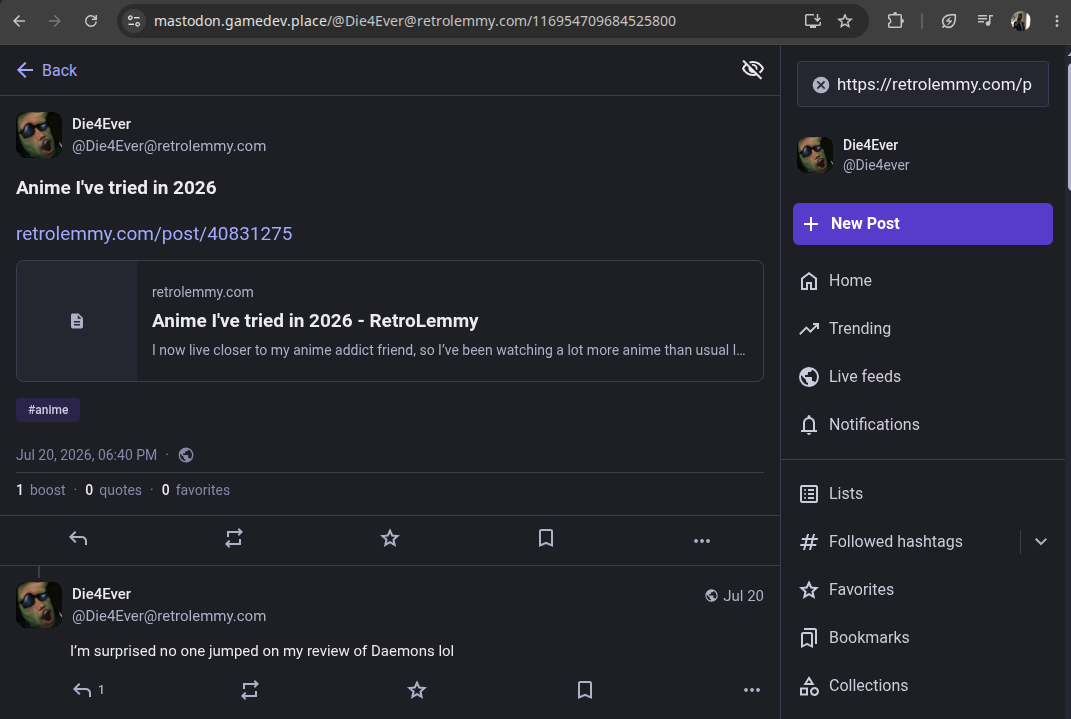
Task: Open more options on Daemons review comment
Action: pos(751,690)
